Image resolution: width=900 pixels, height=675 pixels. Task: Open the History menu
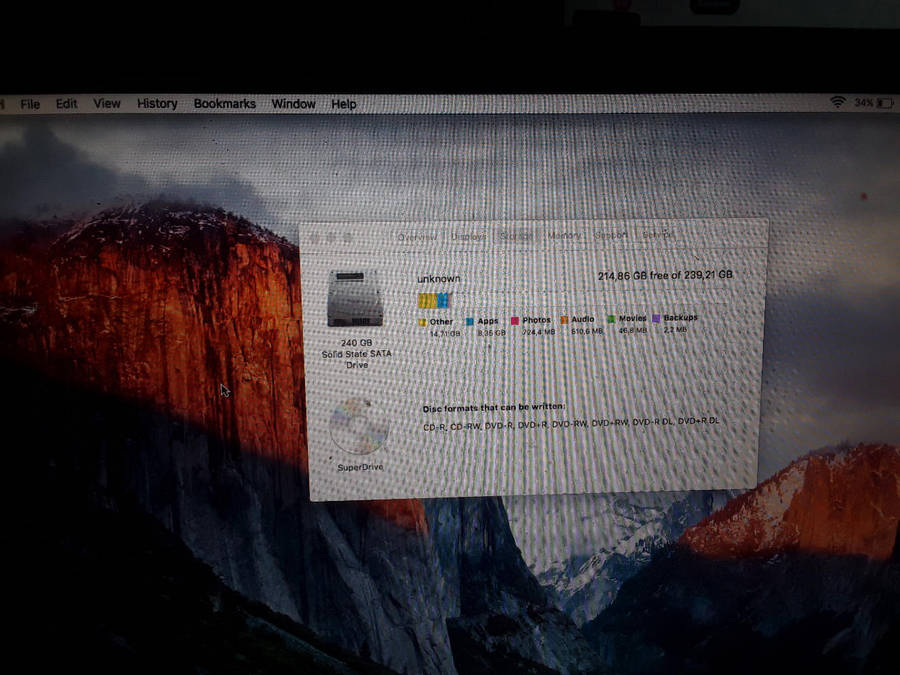(x=157, y=104)
